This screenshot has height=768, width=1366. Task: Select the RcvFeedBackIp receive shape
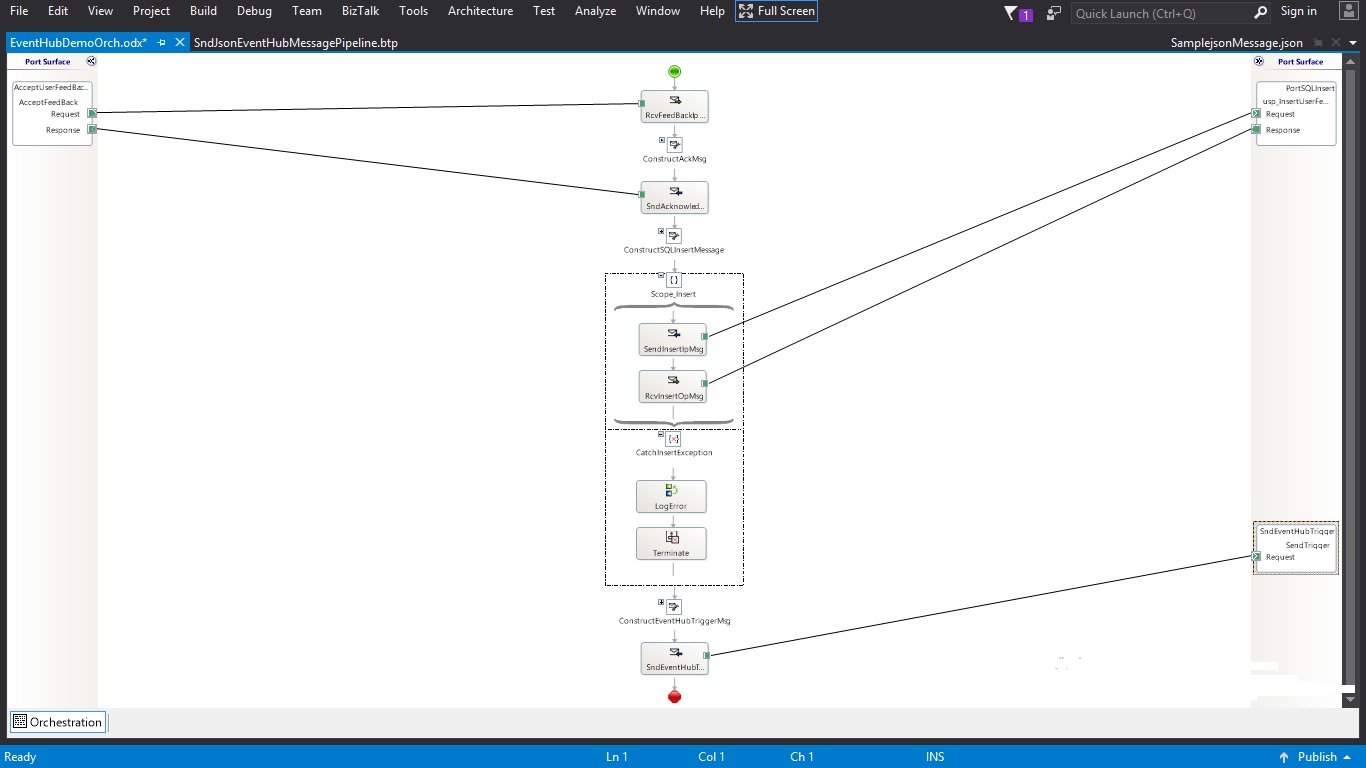pyautogui.click(x=674, y=107)
